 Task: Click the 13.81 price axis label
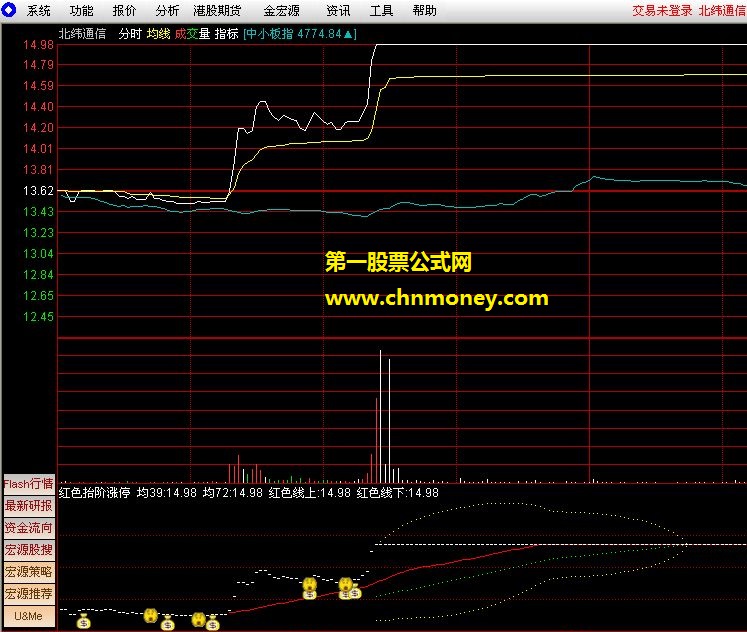[38, 170]
